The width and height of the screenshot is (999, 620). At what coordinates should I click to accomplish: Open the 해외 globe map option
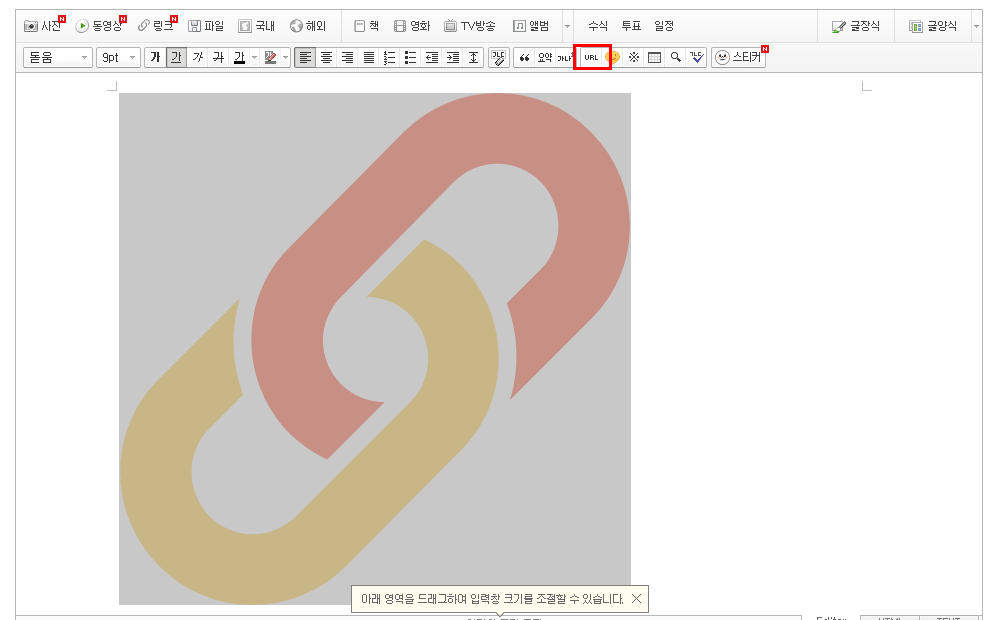(x=308, y=26)
